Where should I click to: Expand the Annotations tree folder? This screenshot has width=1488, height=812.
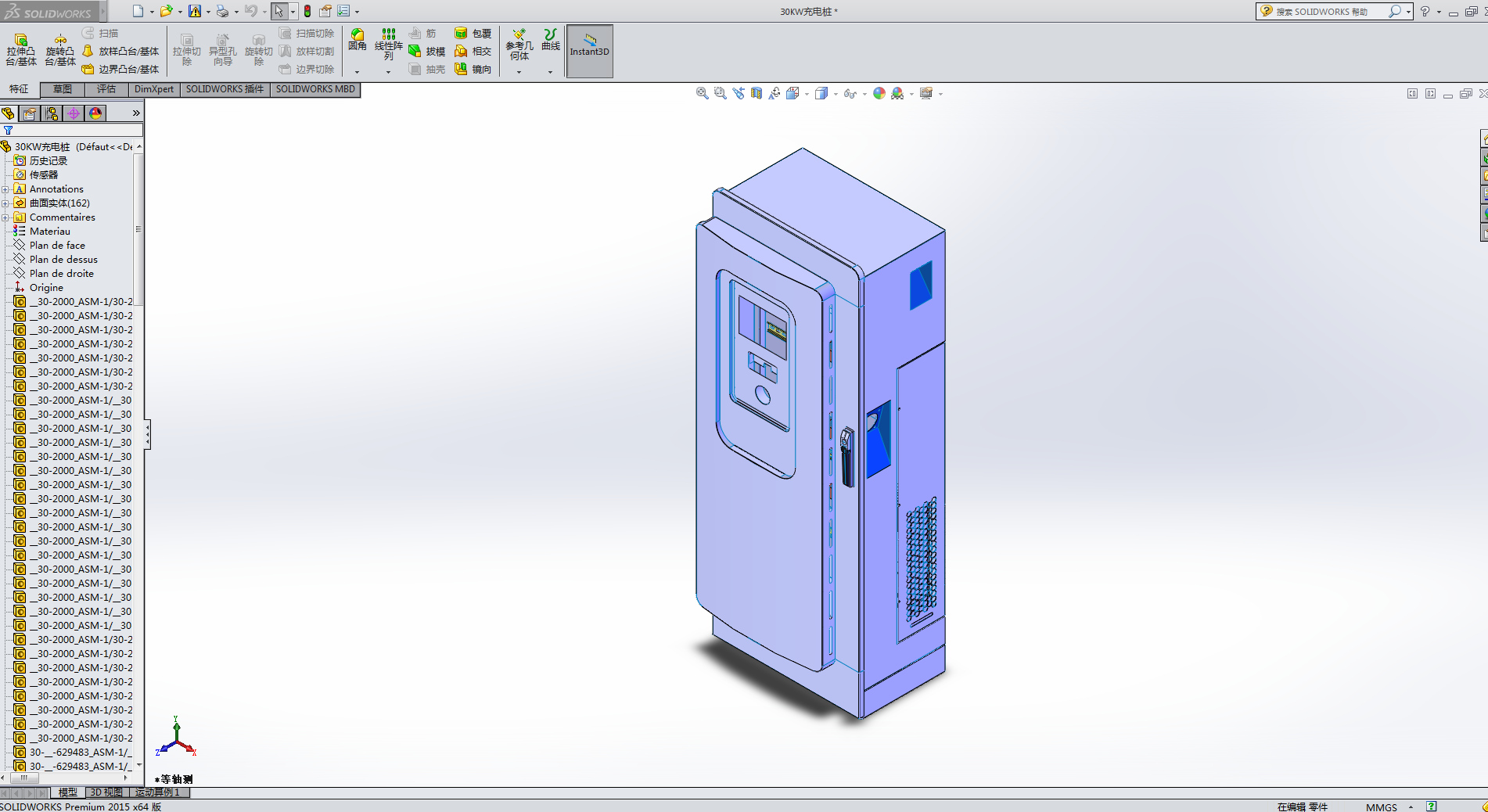tap(5, 189)
